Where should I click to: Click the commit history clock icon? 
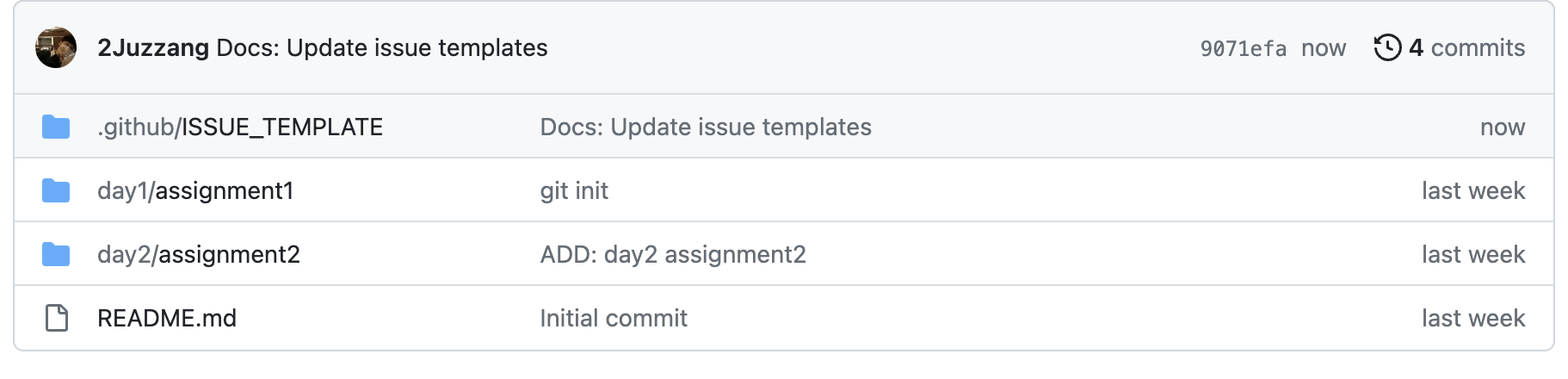click(x=1387, y=47)
